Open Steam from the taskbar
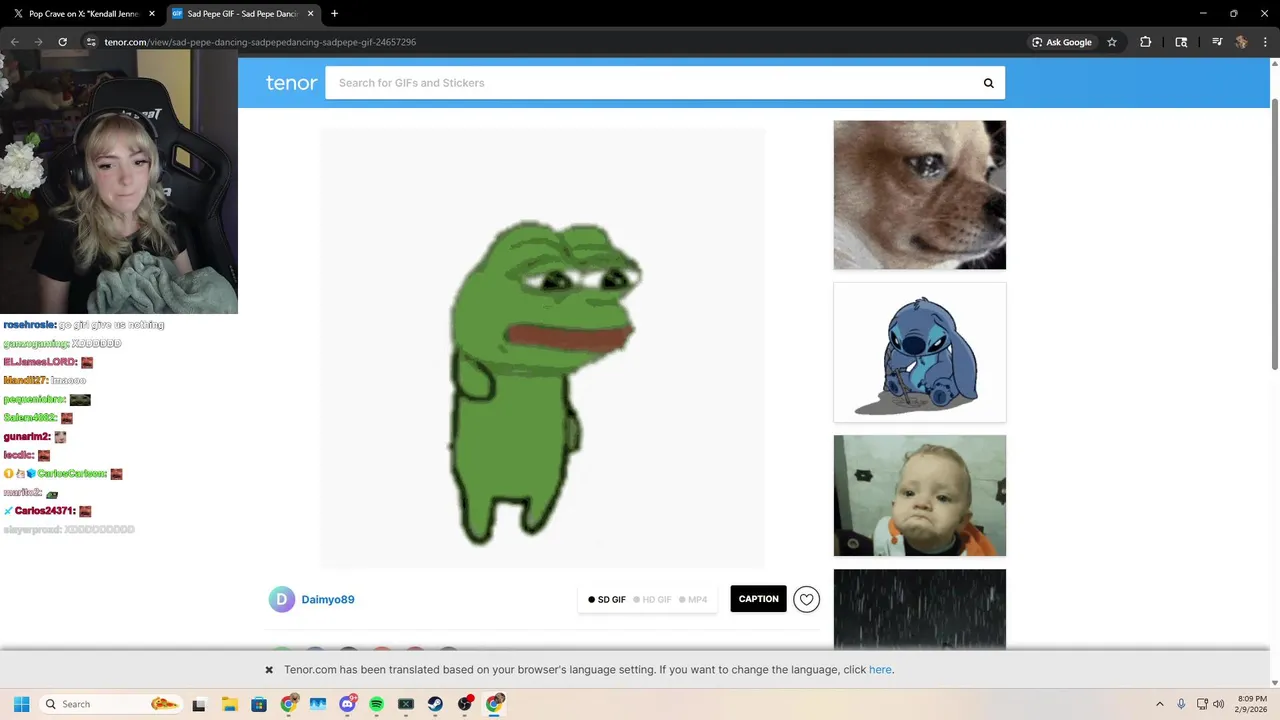1280x720 pixels. tap(435, 704)
